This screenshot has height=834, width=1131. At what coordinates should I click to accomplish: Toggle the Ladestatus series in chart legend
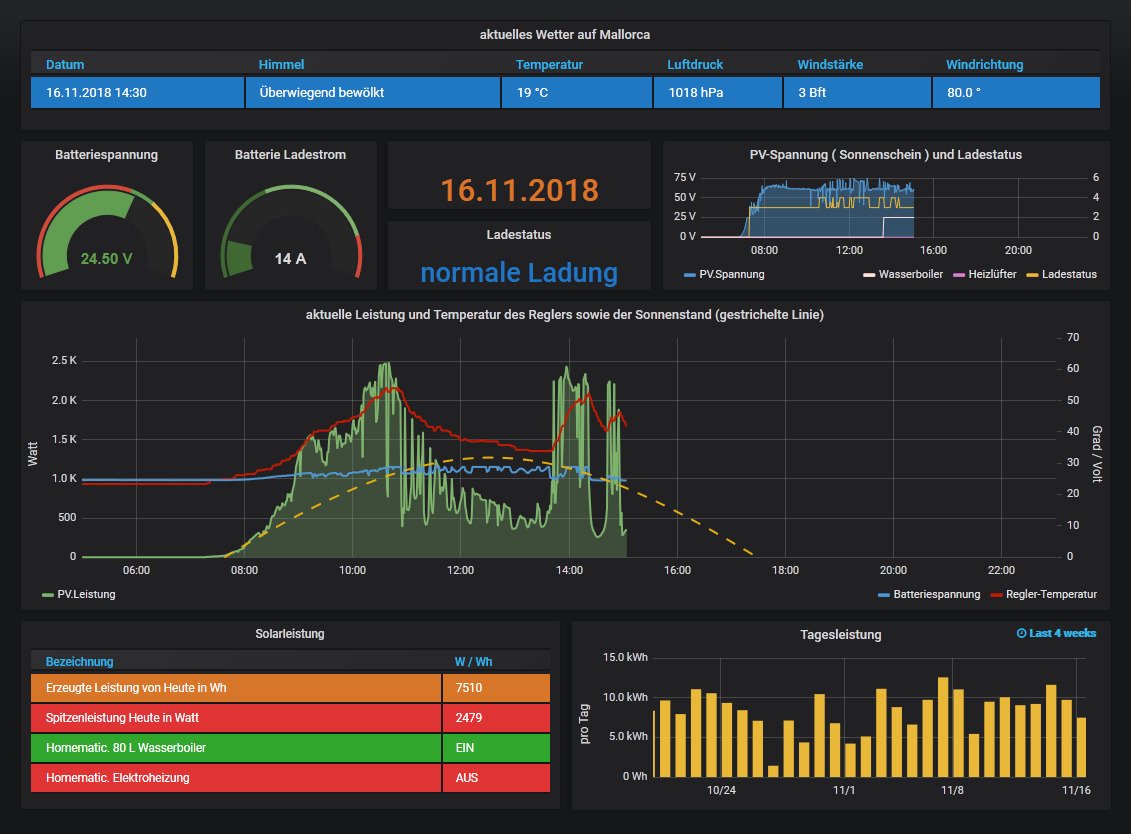click(1068, 274)
